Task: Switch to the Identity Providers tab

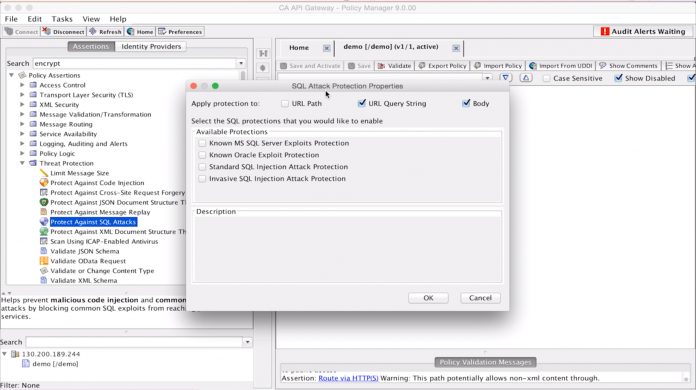Action: coord(151,46)
